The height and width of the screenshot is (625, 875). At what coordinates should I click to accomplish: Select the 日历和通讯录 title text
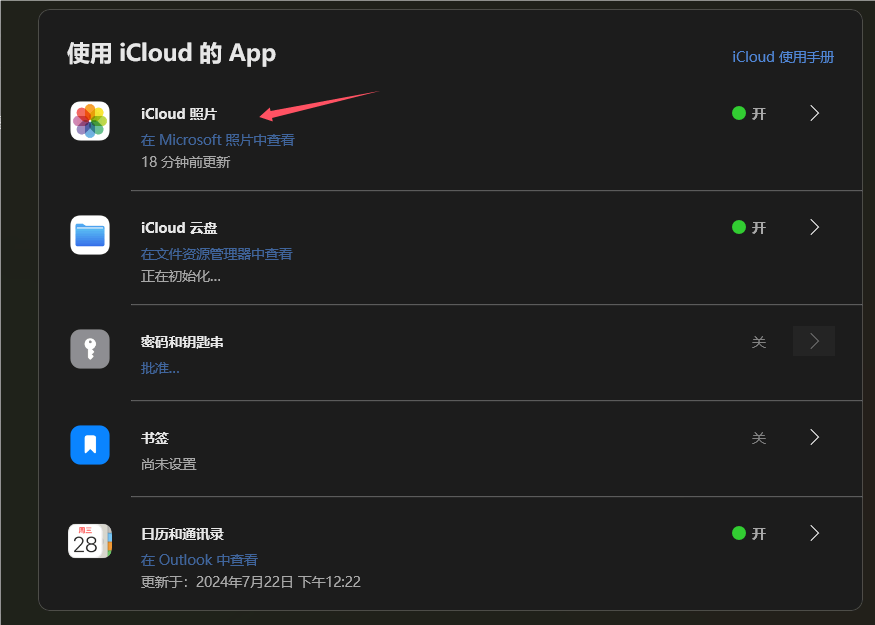pyautogui.click(x=182, y=533)
